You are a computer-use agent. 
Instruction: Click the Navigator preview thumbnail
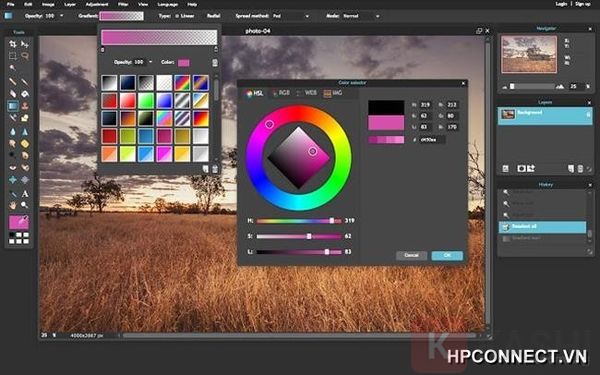point(529,54)
